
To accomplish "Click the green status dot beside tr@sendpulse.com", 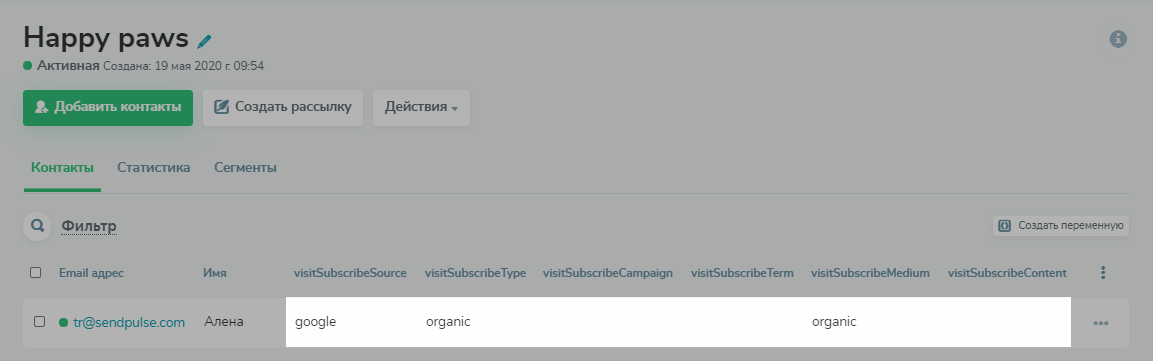I will (63, 322).
